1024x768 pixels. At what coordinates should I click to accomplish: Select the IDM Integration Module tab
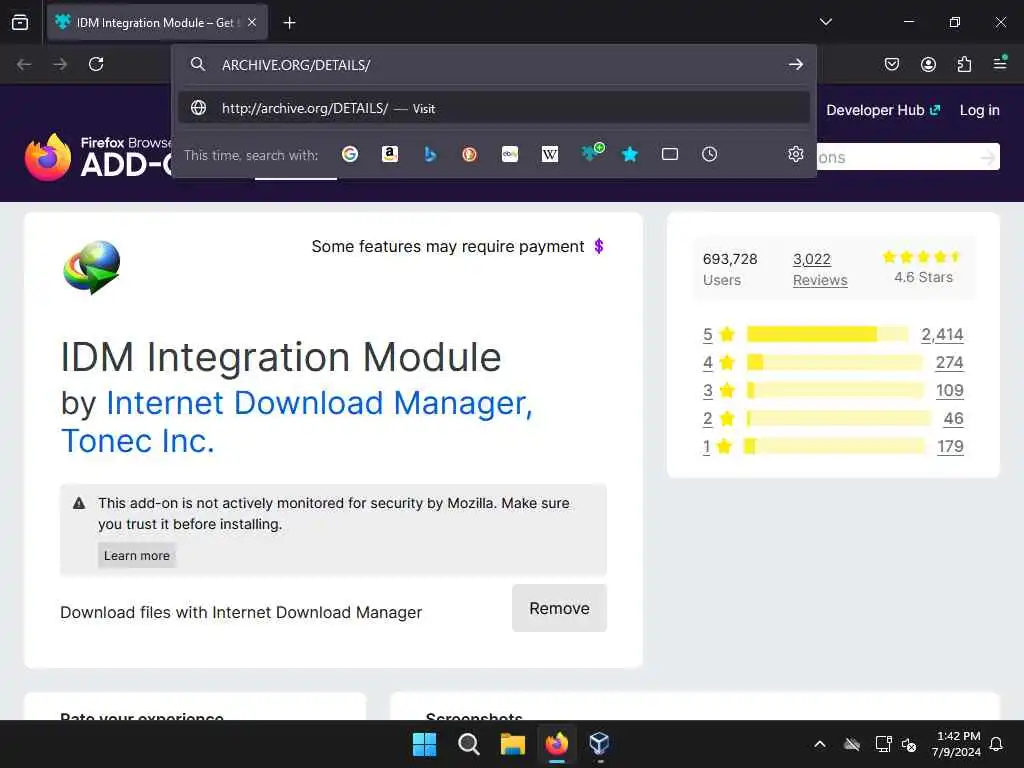157,22
